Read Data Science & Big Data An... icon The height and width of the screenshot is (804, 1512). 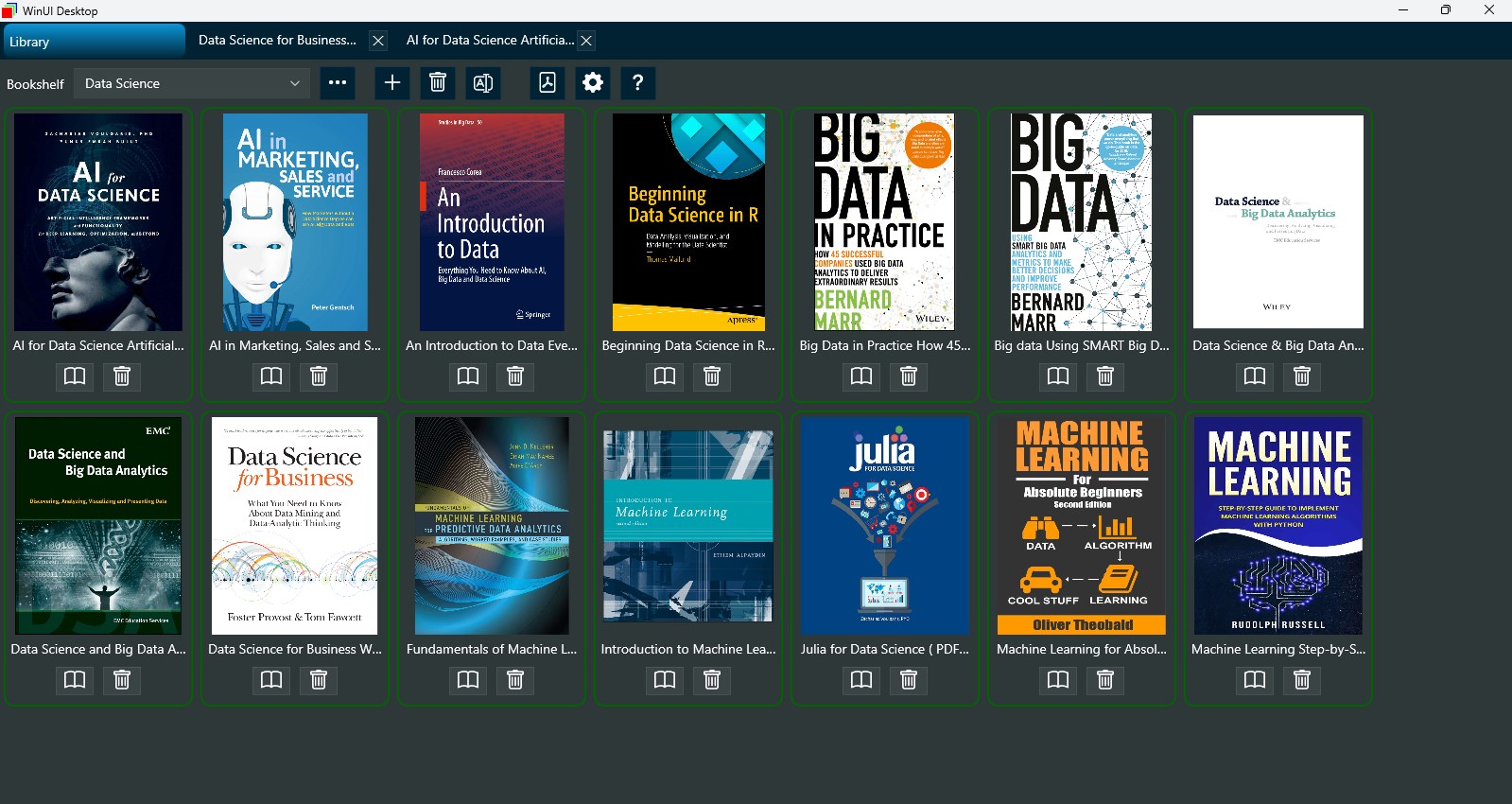tap(1255, 376)
